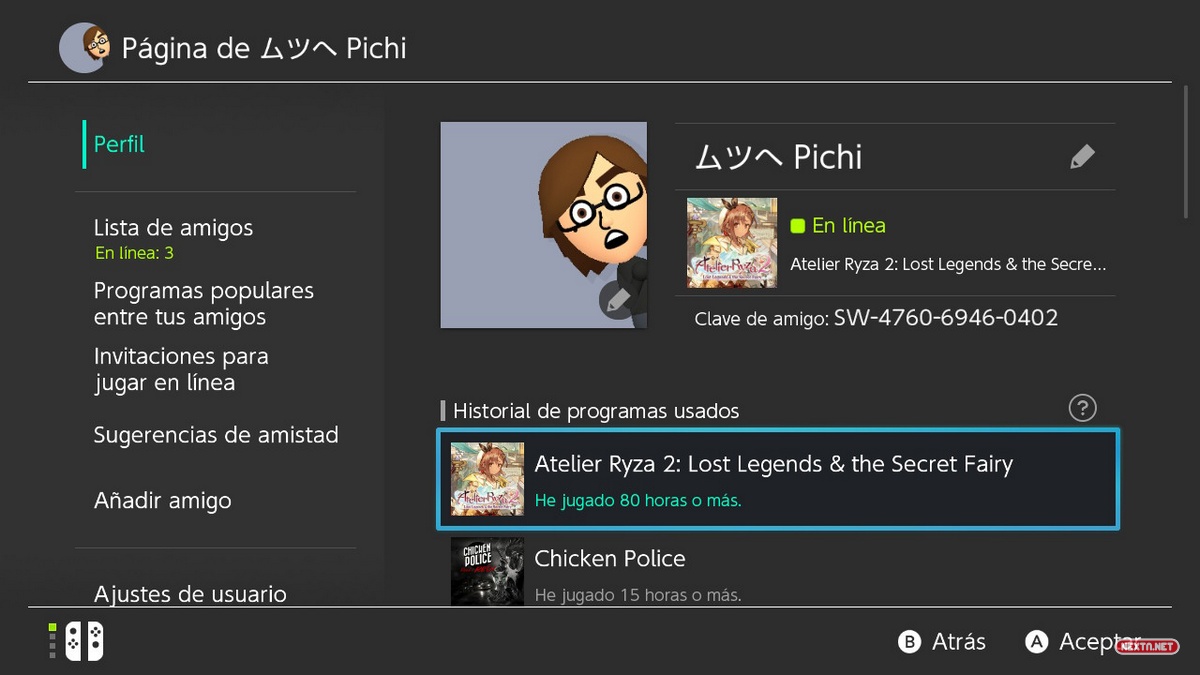Click the Joy-Con controller icon
Viewport: 1200px width, 675px height.
click(x=84, y=641)
